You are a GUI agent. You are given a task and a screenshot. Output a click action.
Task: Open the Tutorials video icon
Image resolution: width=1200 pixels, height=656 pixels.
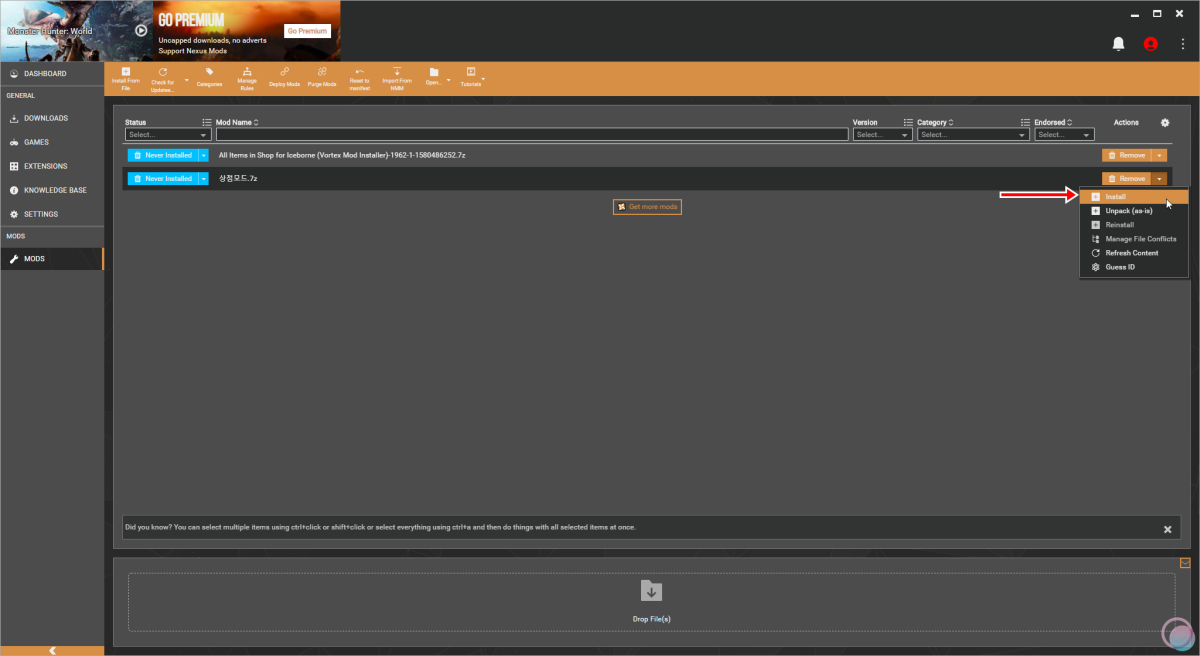471,72
